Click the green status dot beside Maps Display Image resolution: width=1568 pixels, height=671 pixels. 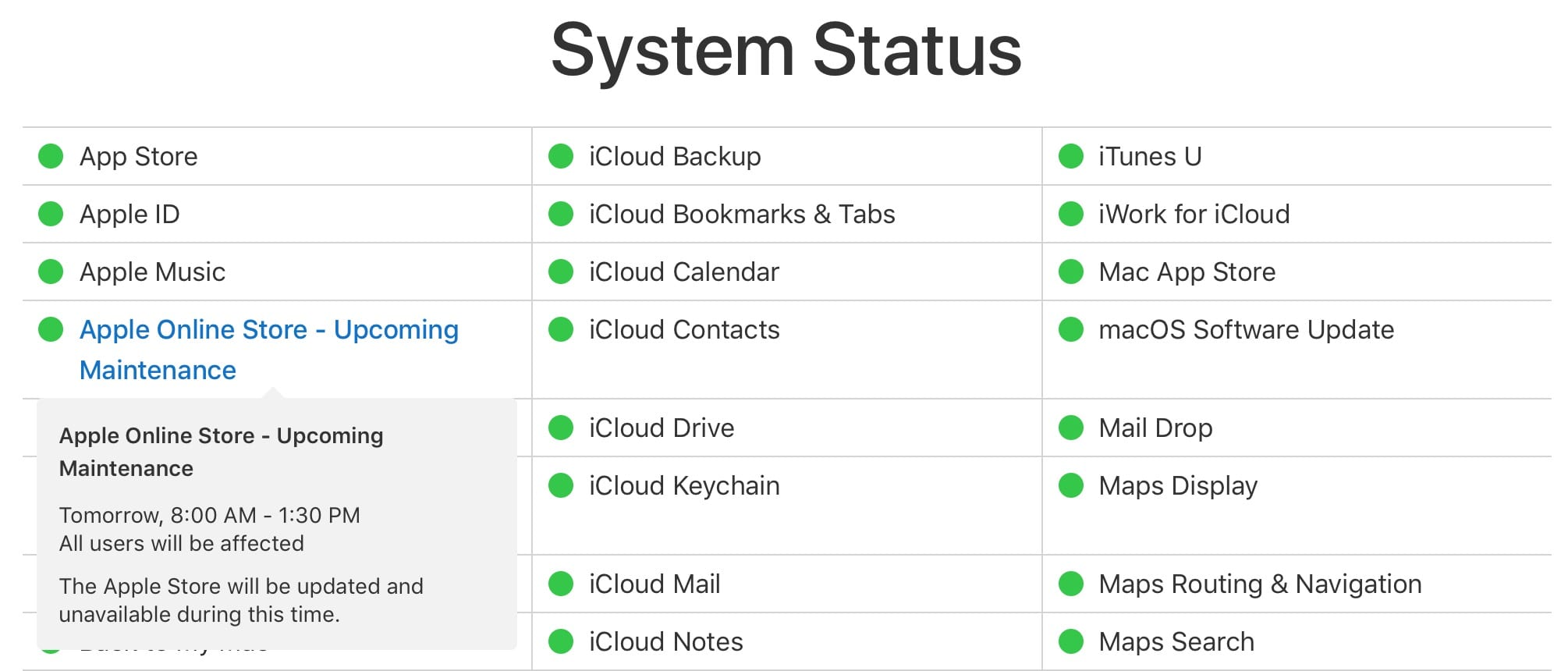pos(1071,485)
